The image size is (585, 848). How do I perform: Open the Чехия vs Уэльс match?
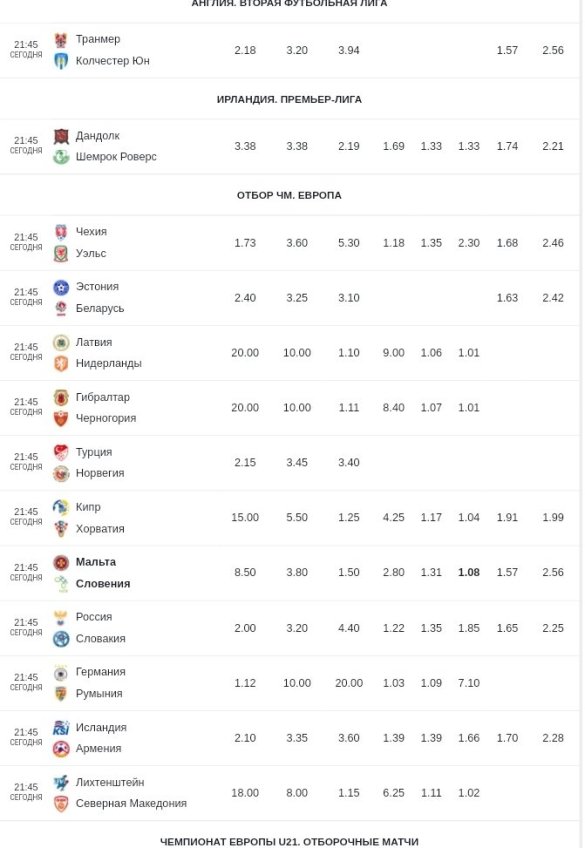coord(289,243)
